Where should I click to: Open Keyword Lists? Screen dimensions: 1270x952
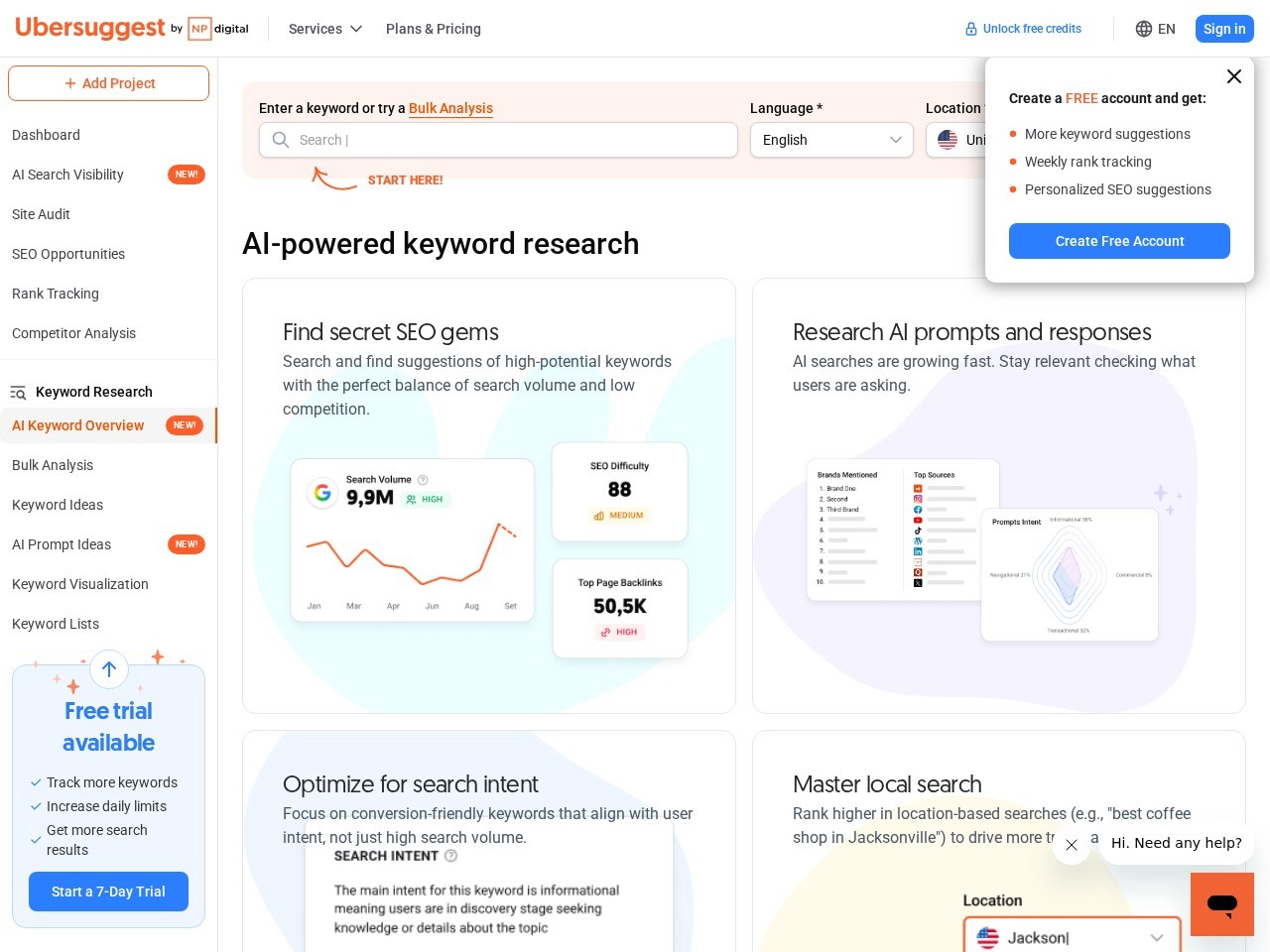[56, 624]
